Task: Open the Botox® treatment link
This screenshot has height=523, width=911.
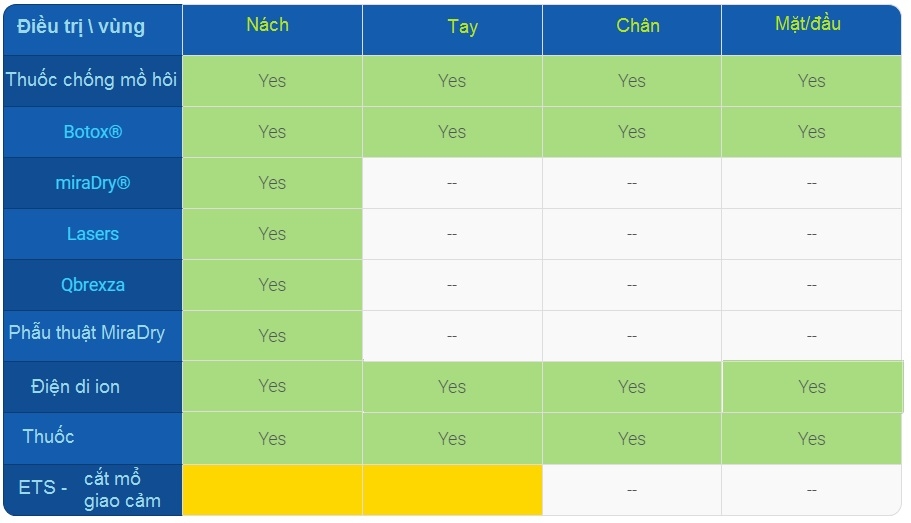Action: [93, 132]
